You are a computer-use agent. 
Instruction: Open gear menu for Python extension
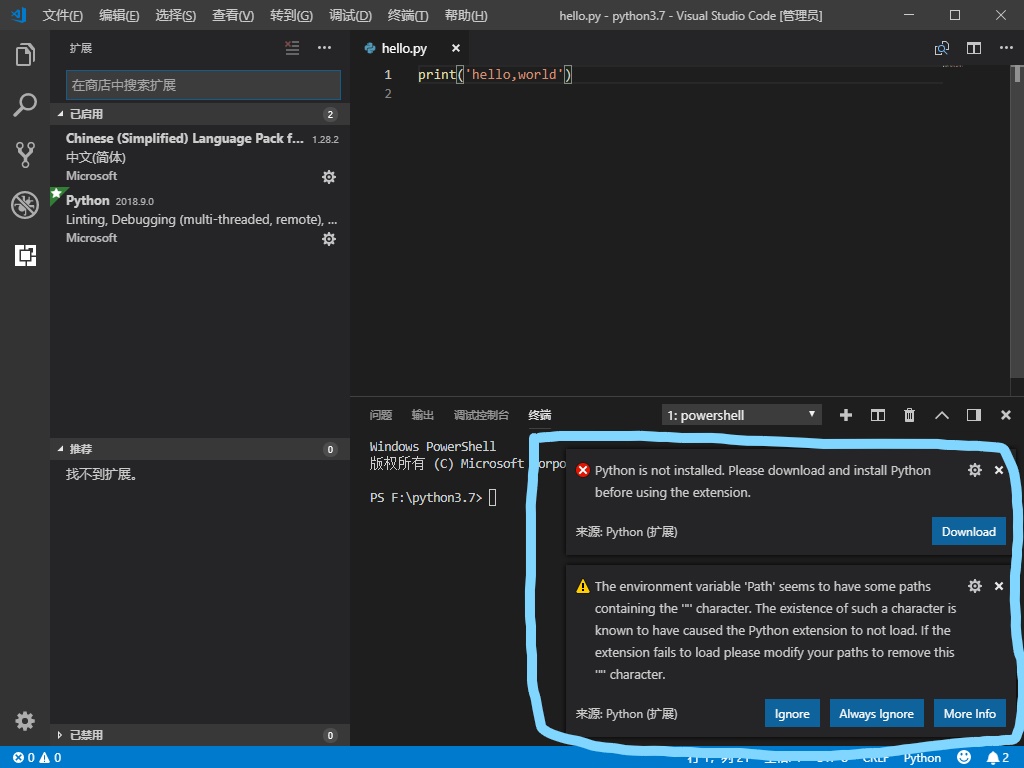coord(328,238)
